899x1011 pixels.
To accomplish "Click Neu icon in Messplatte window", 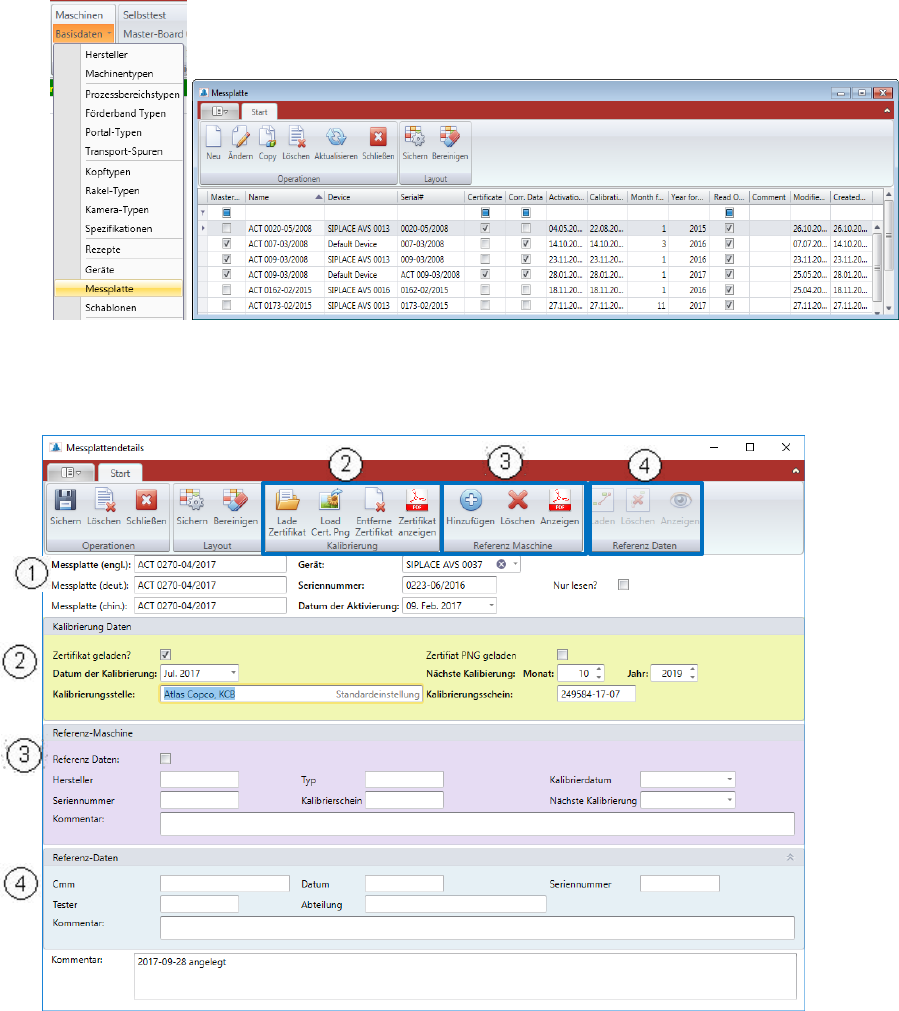I will (213, 139).
